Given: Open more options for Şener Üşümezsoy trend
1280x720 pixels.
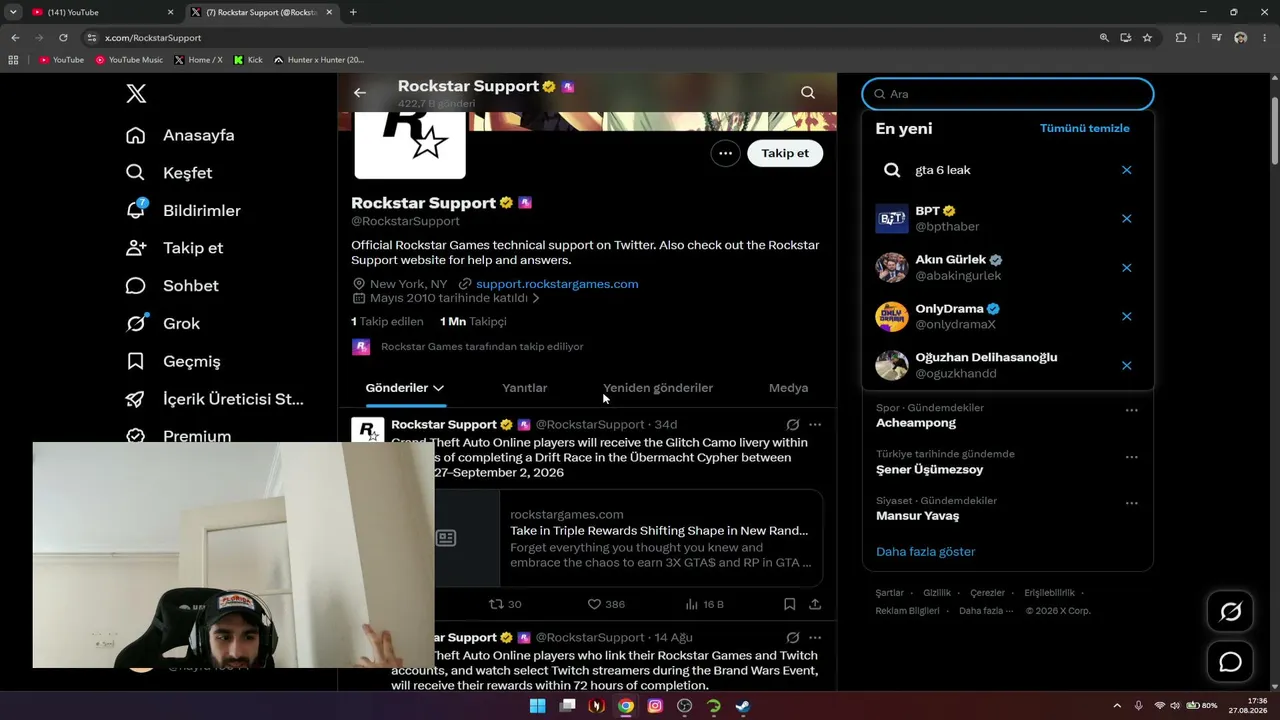Looking at the screenshot, I should click(x=1131, y=457).
